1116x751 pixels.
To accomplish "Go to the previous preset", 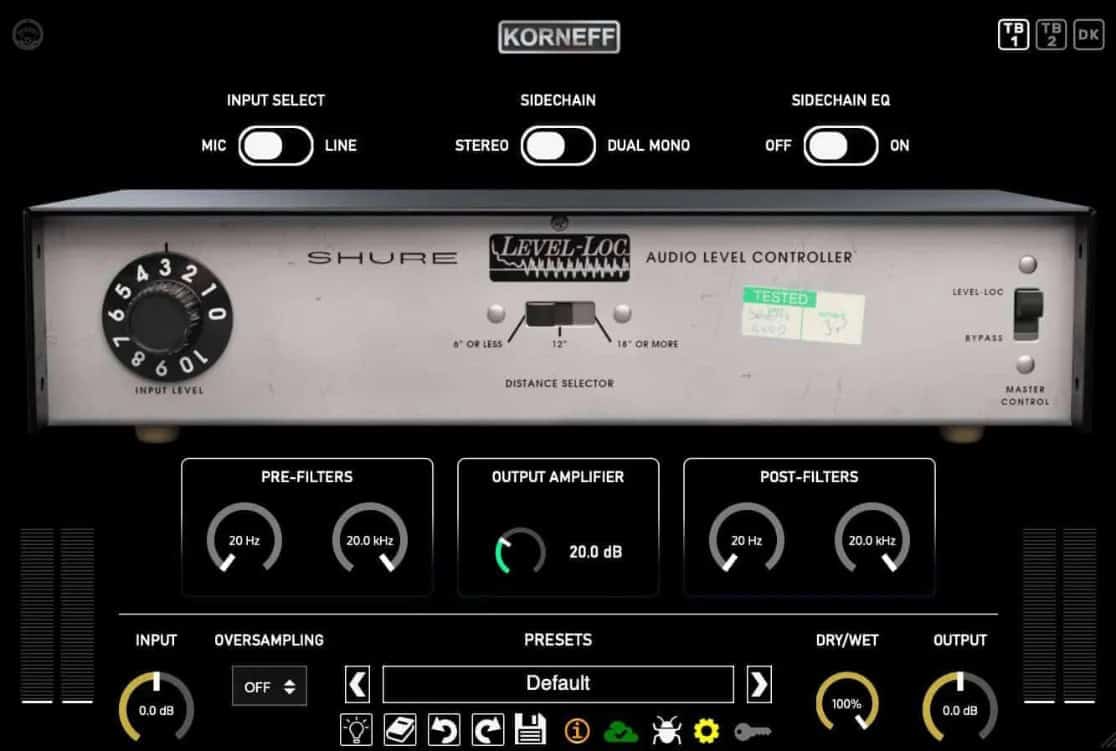I will click(x=357, y=684).
